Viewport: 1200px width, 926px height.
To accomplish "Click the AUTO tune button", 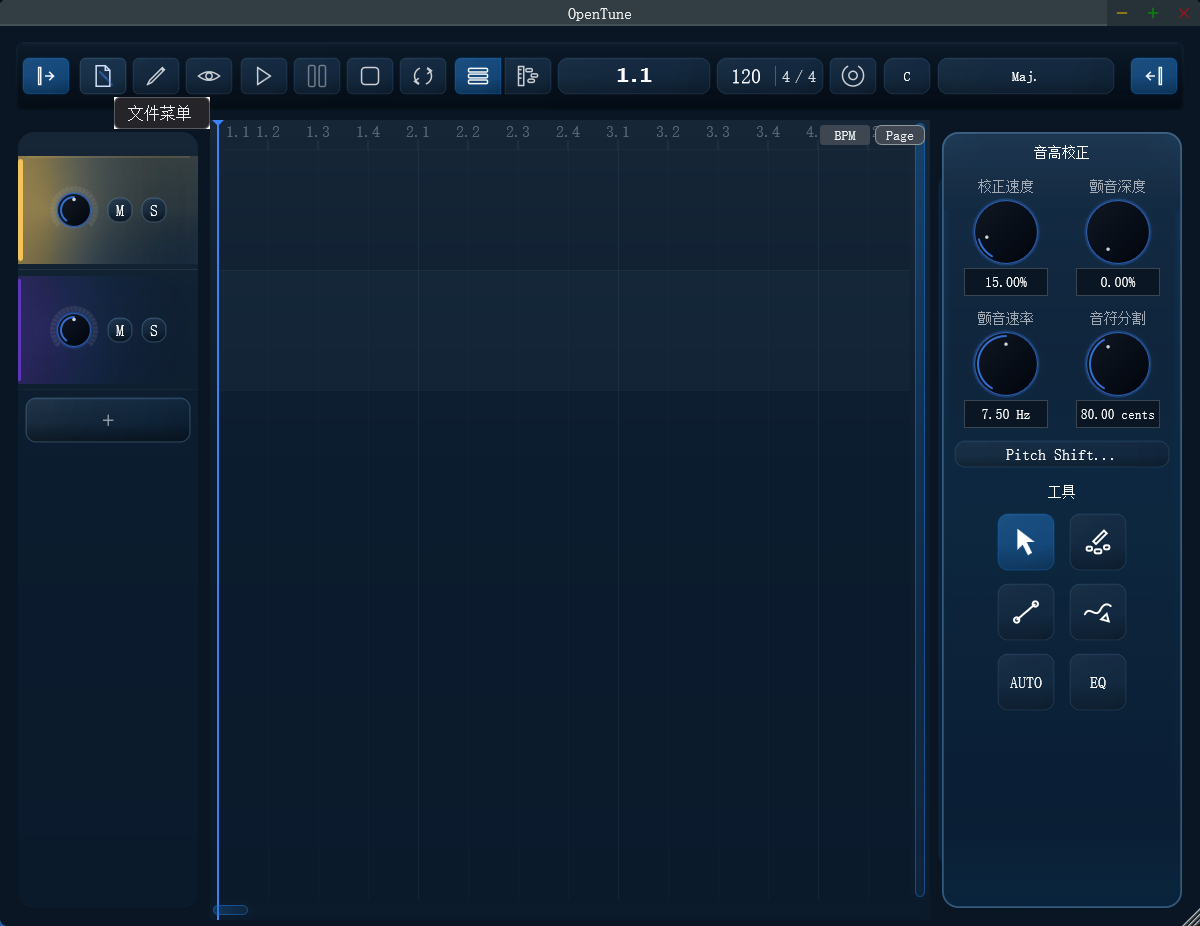I will point(1026,682).
